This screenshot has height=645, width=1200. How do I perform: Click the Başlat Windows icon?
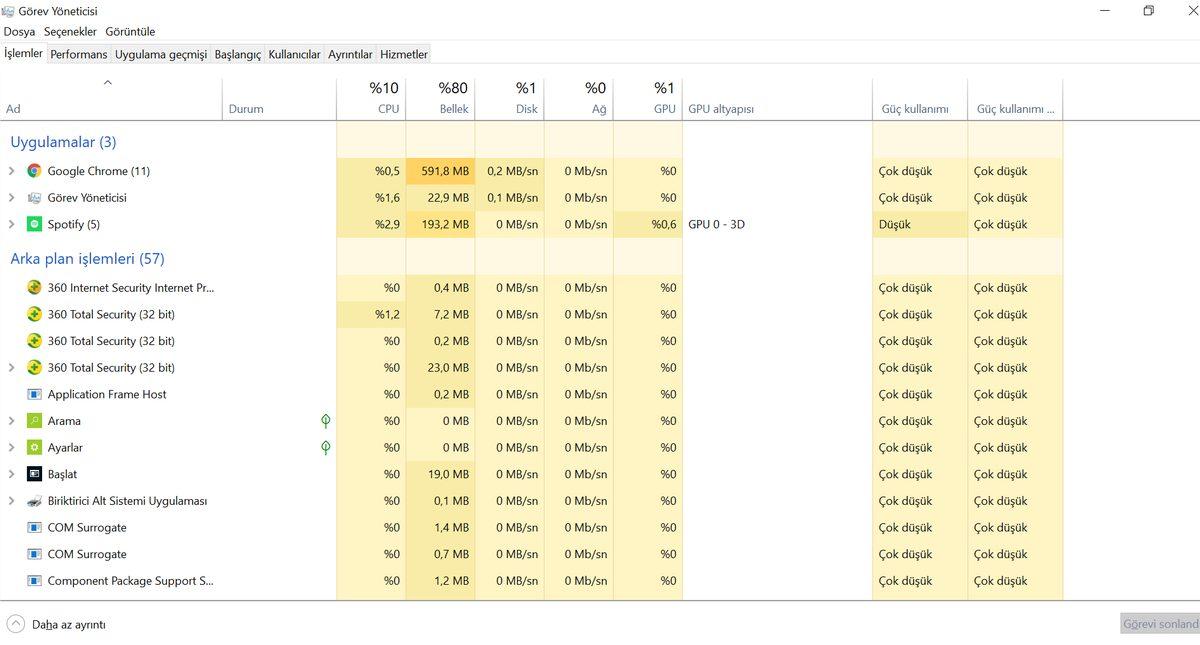34,474
